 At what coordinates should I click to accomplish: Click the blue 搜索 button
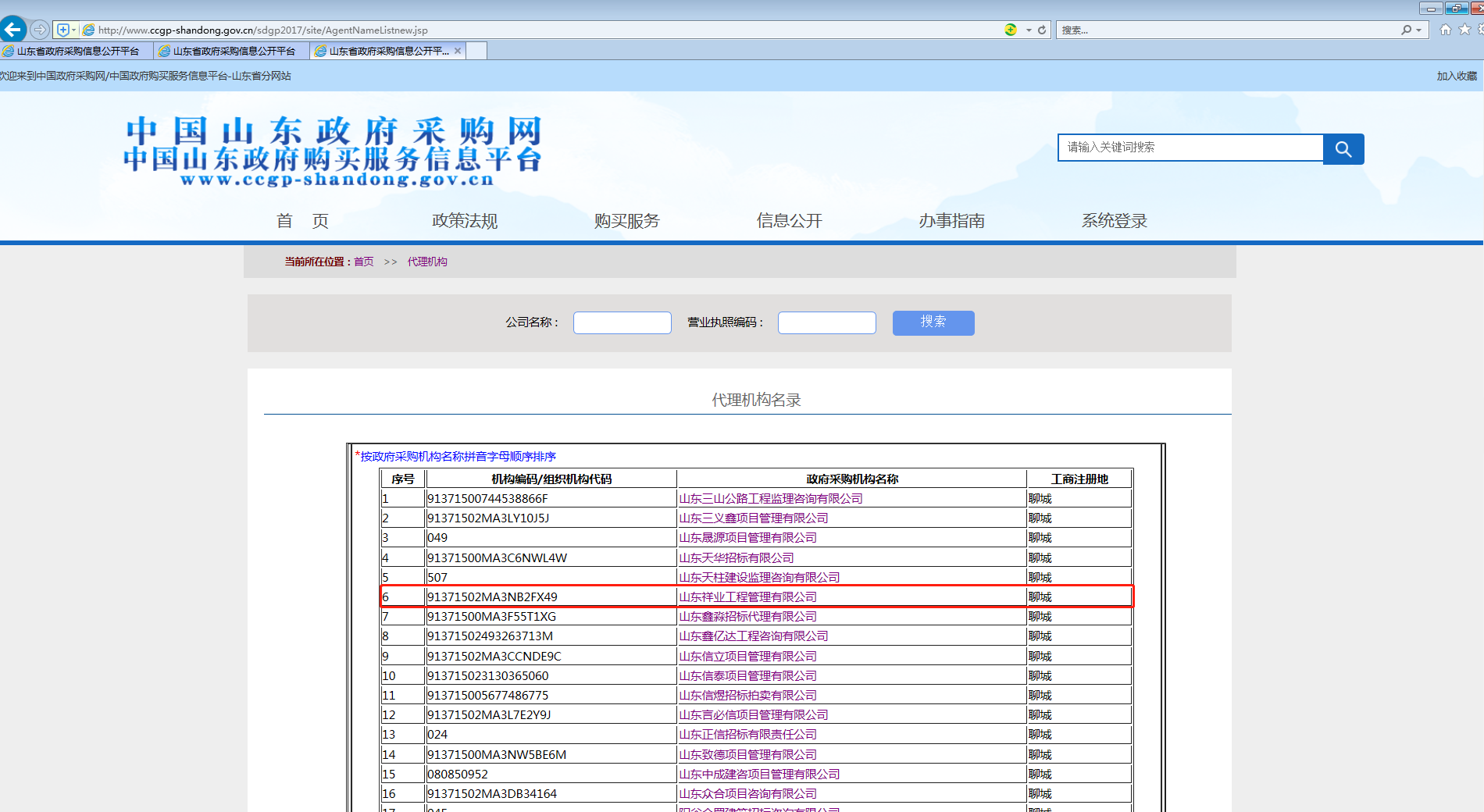click(x=933, y=322)
